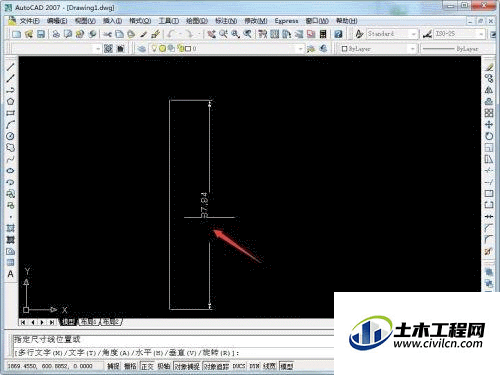The width and height of the screenshot is (500, 375).
Task: Click the Pan realtime icon
Action: (211, 34)
